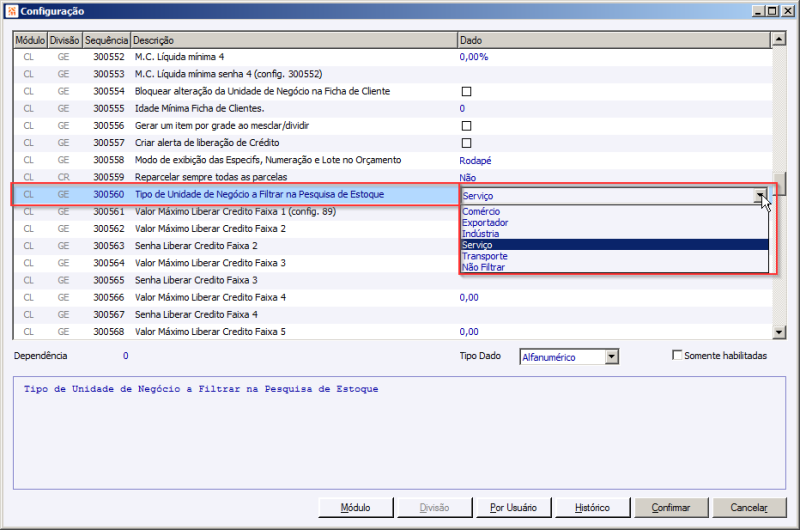
Task: Click the Divisão button
Action: click(434, 508)
